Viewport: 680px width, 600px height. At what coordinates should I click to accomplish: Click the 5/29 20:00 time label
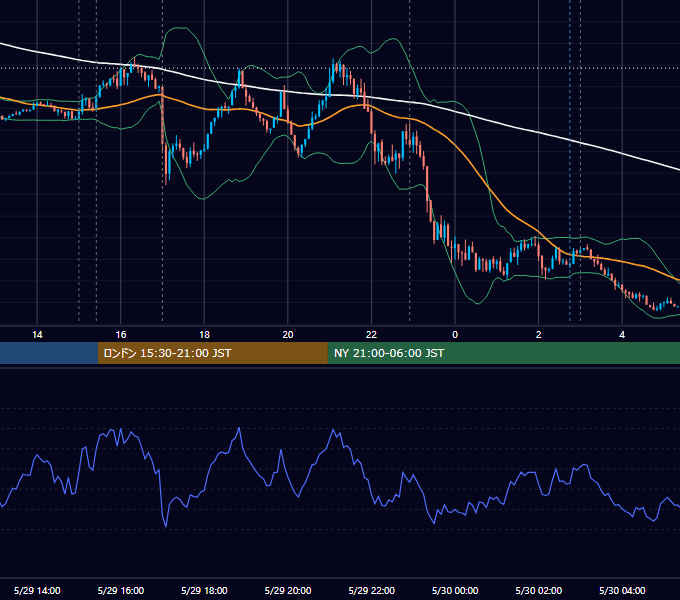[288, 590]
